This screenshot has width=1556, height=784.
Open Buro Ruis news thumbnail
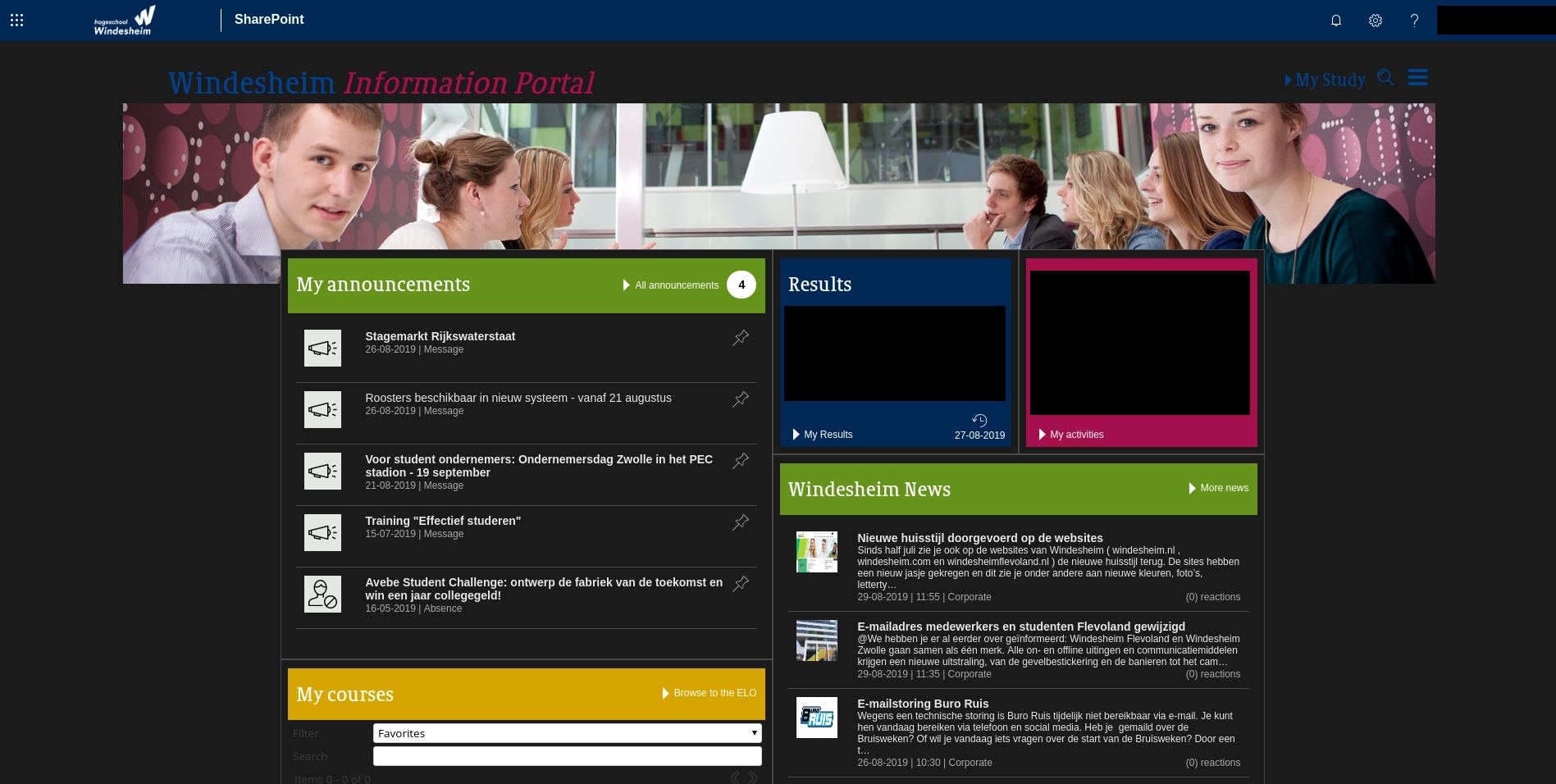click(x=817, y=718)
